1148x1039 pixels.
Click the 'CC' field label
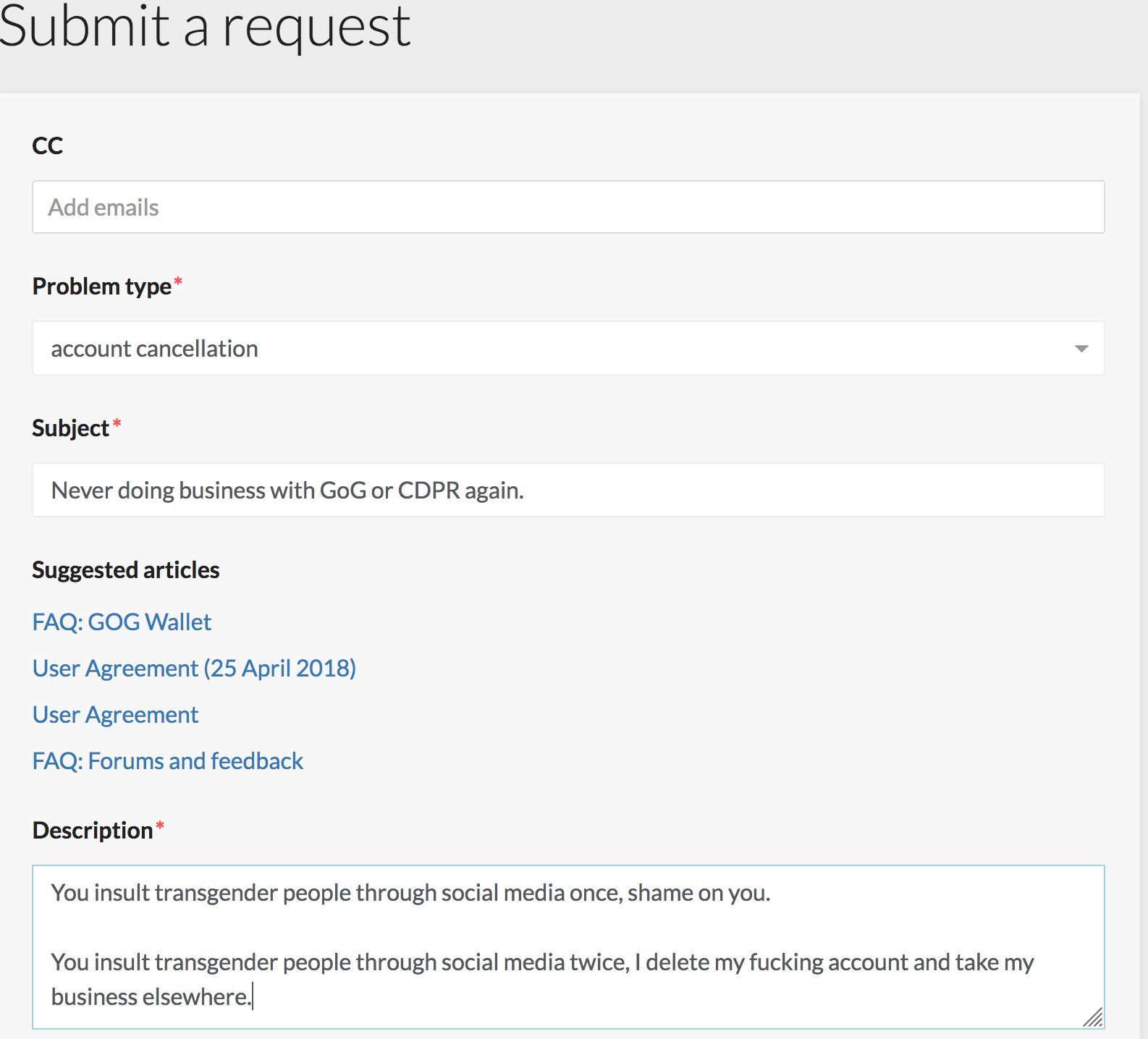tap(48, 145)
